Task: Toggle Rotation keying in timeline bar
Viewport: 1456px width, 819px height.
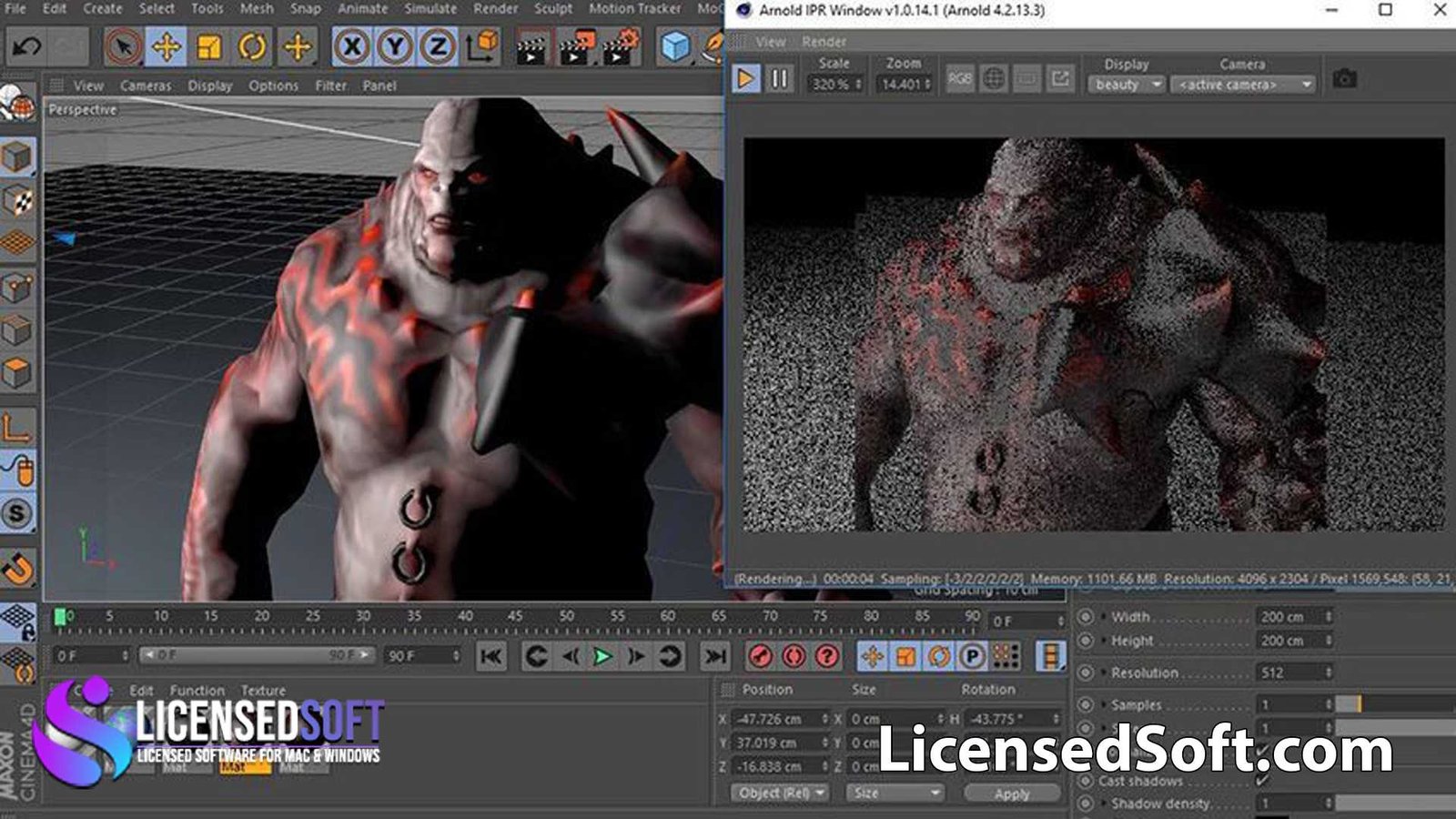Action: [939, 656]
